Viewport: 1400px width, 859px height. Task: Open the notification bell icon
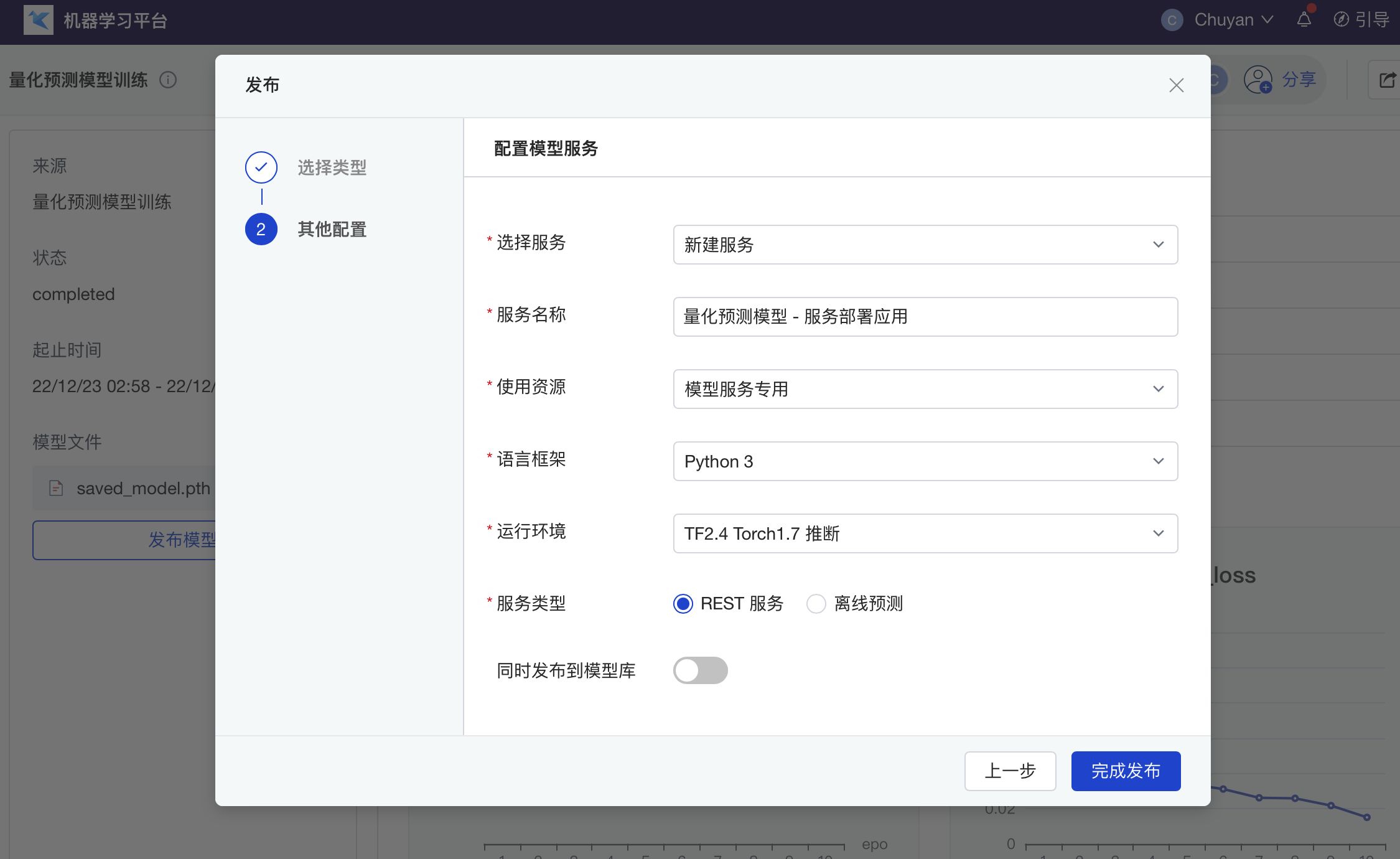click(x=1304, y=19)
